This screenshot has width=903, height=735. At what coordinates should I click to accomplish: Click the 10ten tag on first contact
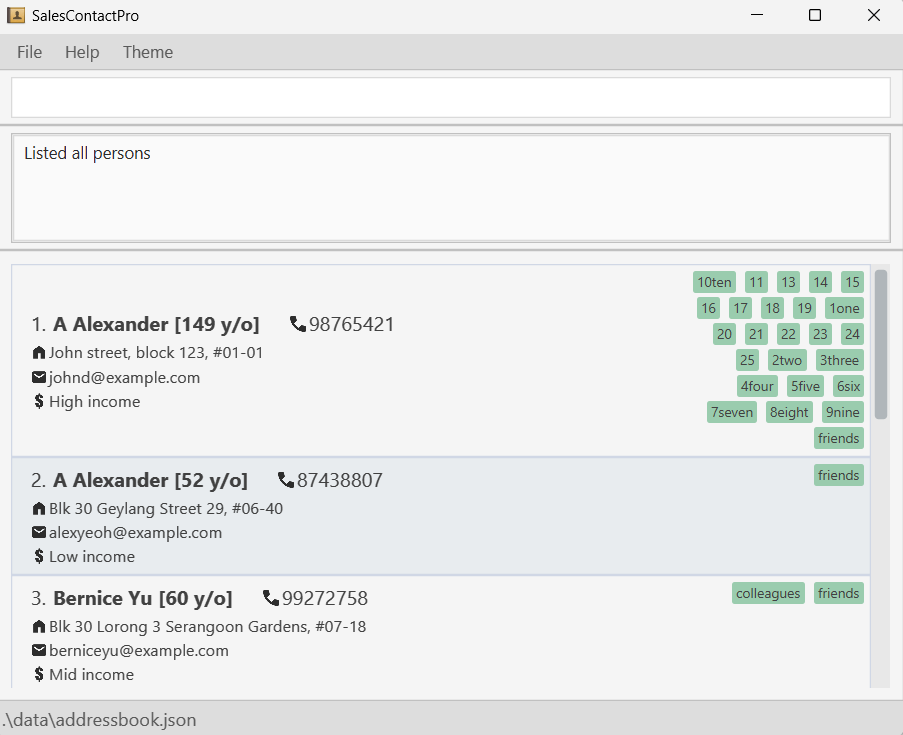(714, 282)
